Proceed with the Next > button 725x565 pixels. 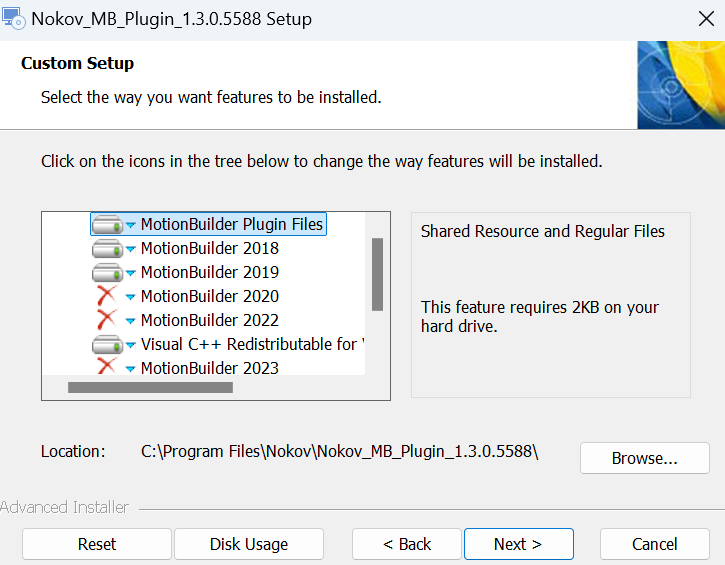tap(519, 544)
